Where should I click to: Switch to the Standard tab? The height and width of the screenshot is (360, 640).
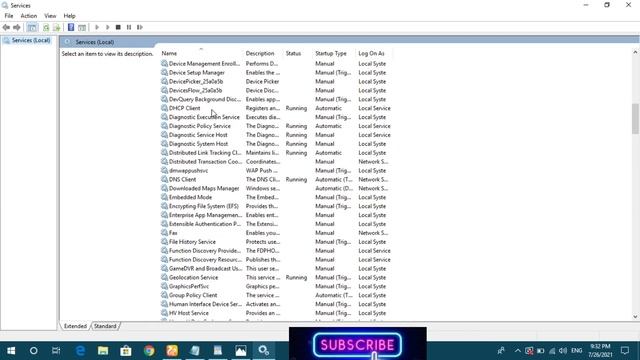105,326
